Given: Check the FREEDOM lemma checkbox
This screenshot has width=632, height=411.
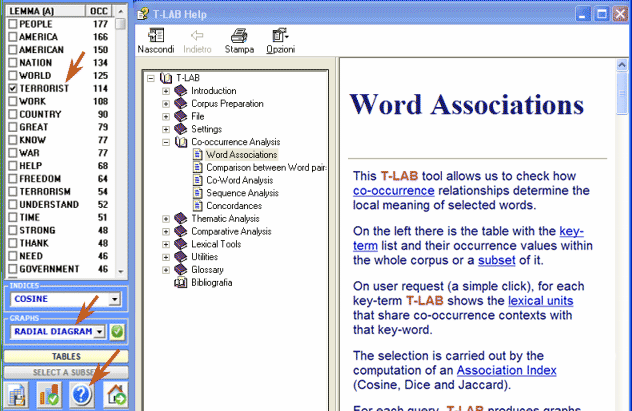Looking at the screenshot, I should (x=13, y=179).
